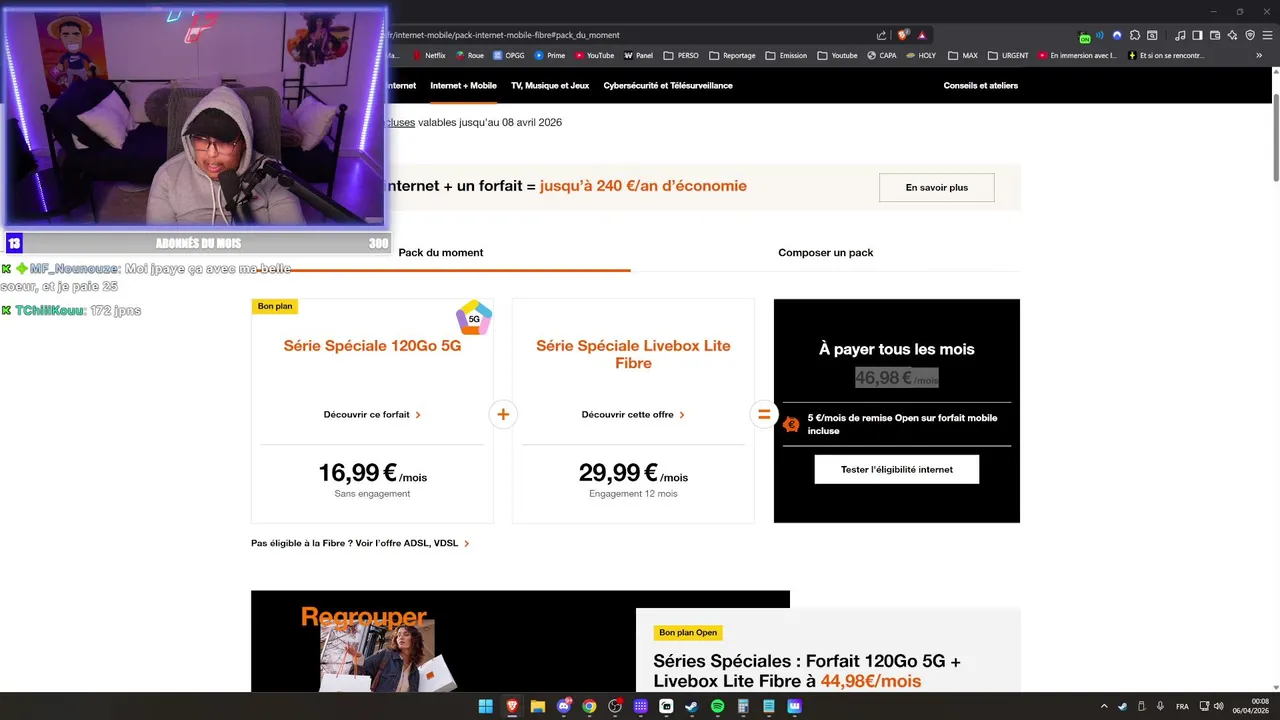
Task: Click the Bon plan Open yellow badge
Action: (x=688, y=632)
